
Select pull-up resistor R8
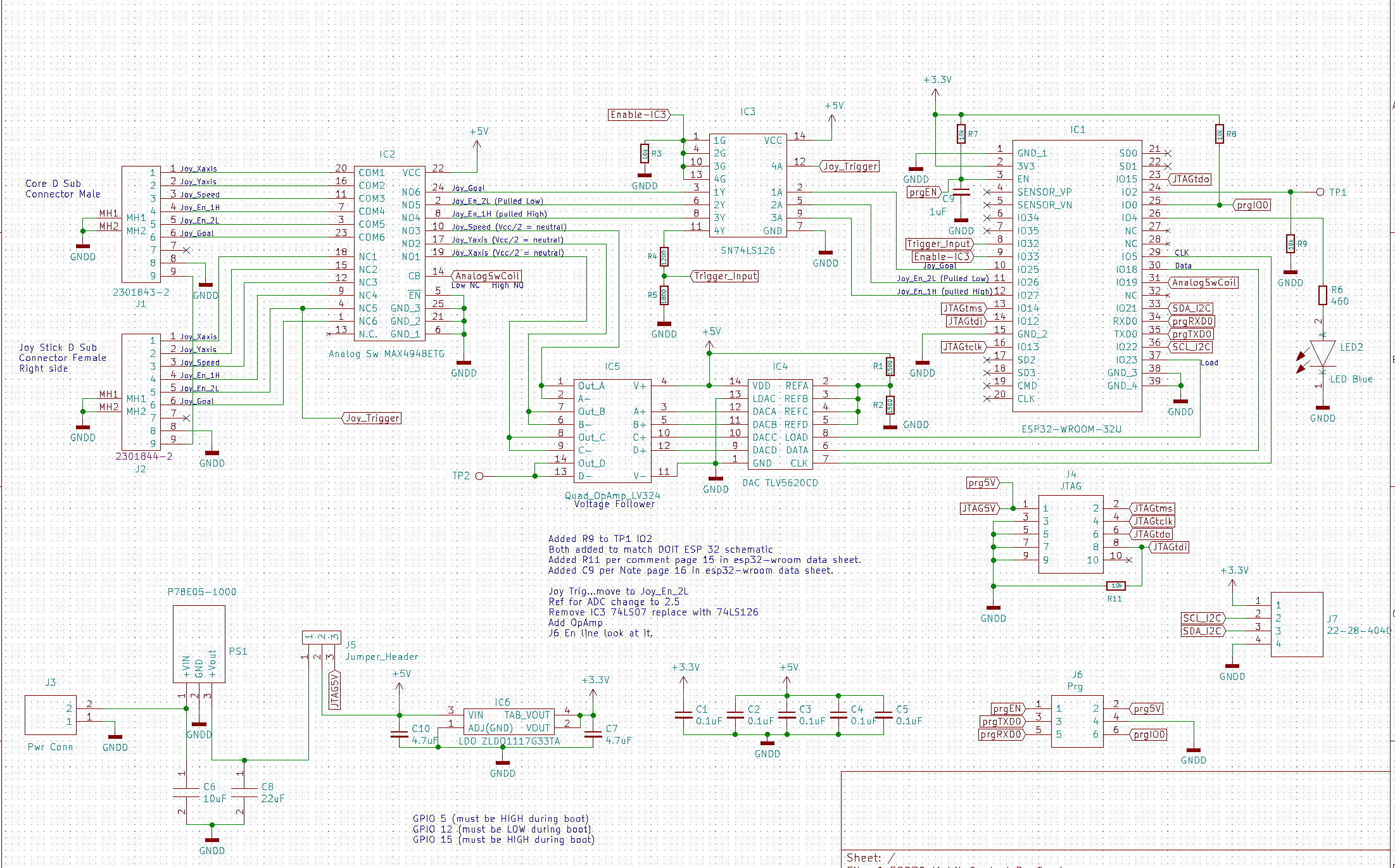[x=1219, y=134]
